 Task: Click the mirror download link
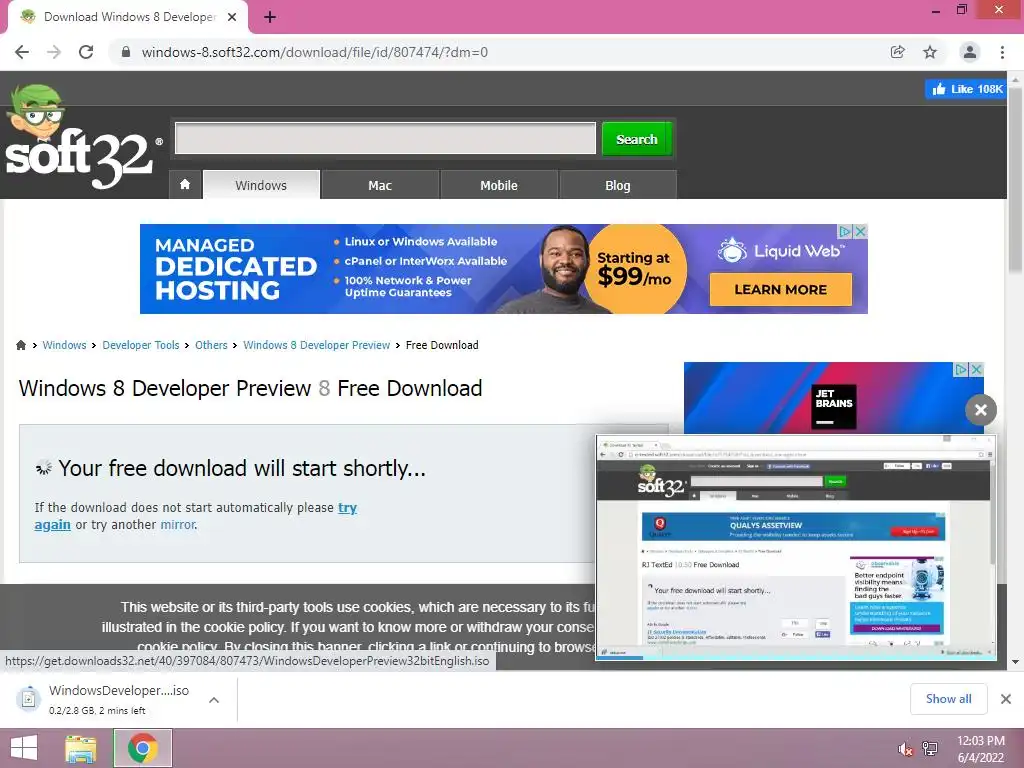coord(177,524)
